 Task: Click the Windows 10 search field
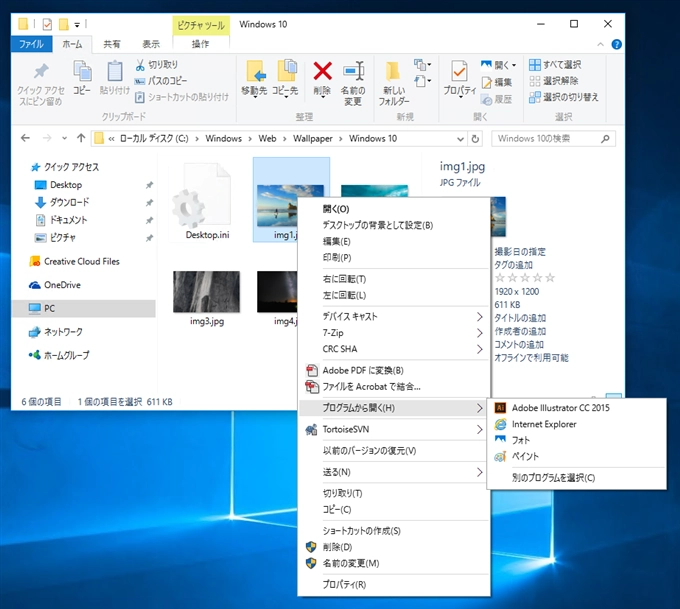553,138
